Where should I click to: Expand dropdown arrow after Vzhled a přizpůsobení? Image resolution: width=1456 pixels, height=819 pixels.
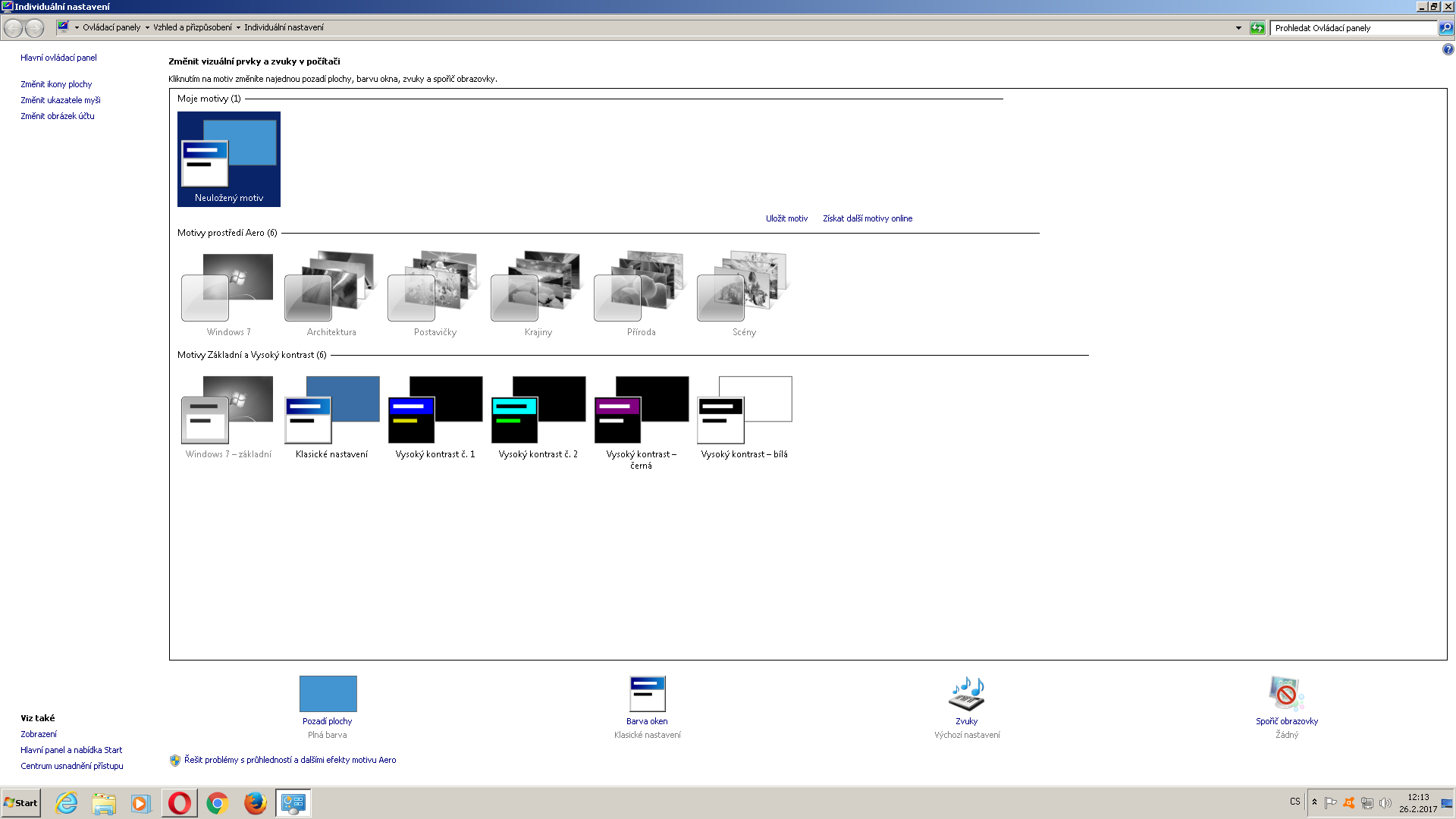coord(238,28)
